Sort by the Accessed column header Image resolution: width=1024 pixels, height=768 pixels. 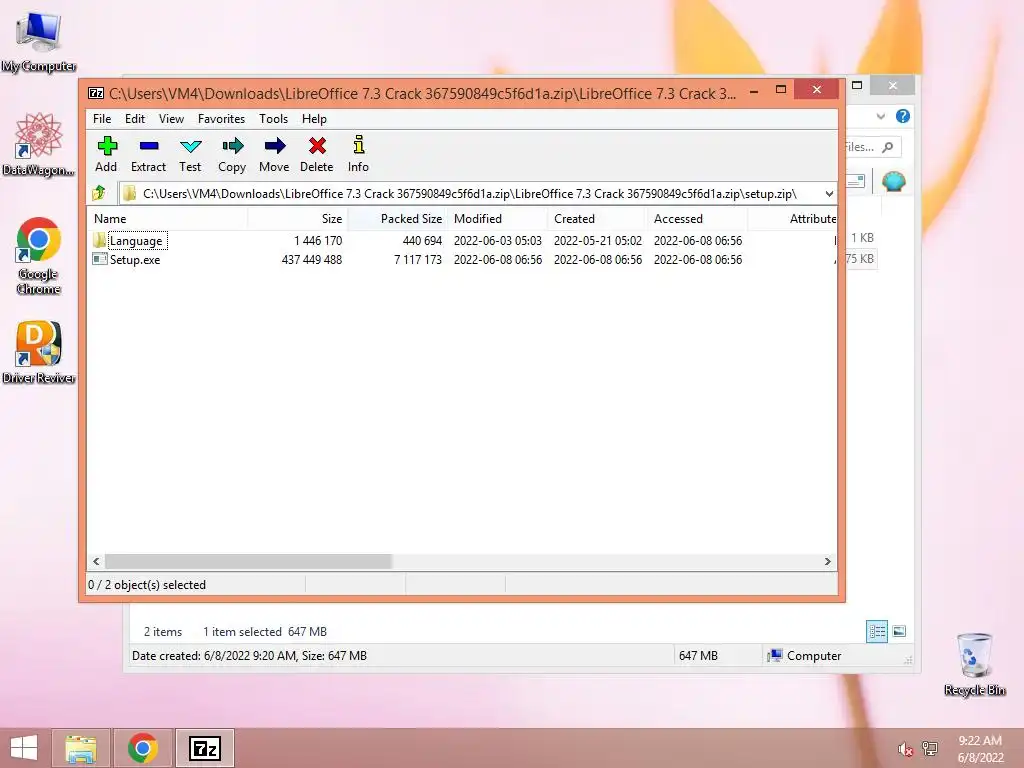pos(697,219)
